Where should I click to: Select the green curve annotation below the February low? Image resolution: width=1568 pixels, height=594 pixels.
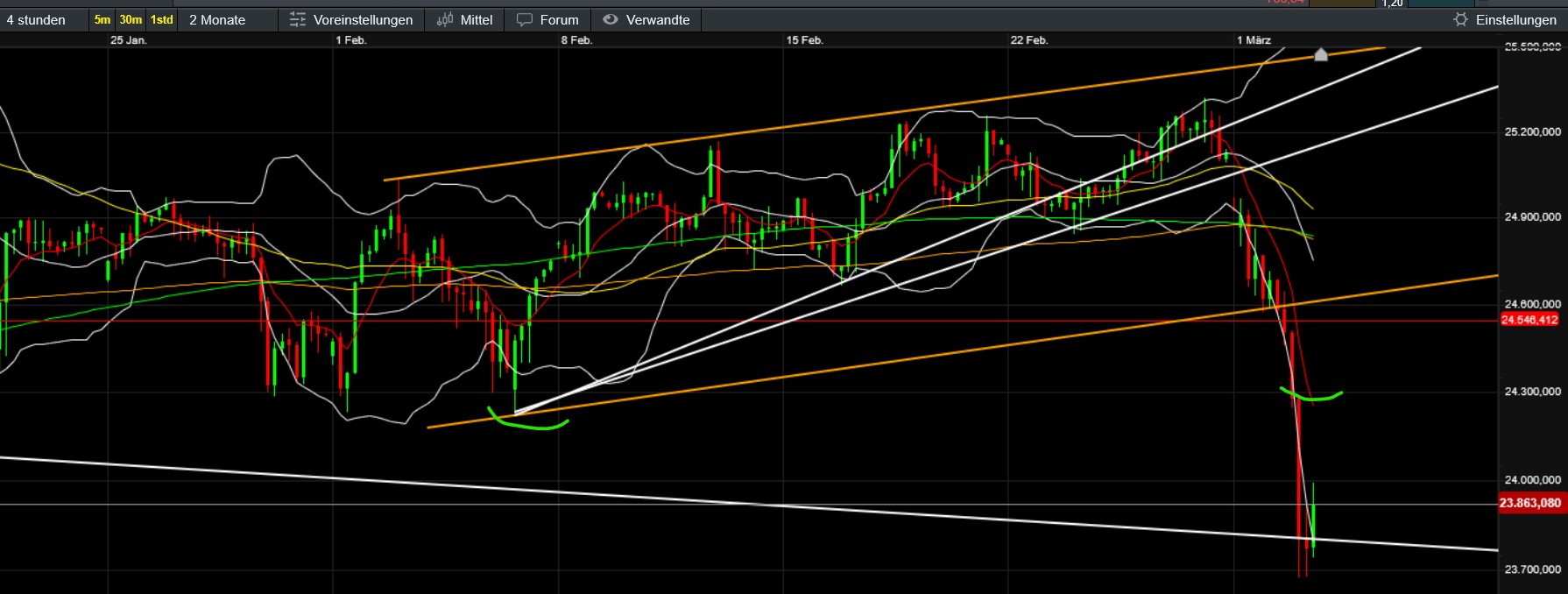[528, 424]
